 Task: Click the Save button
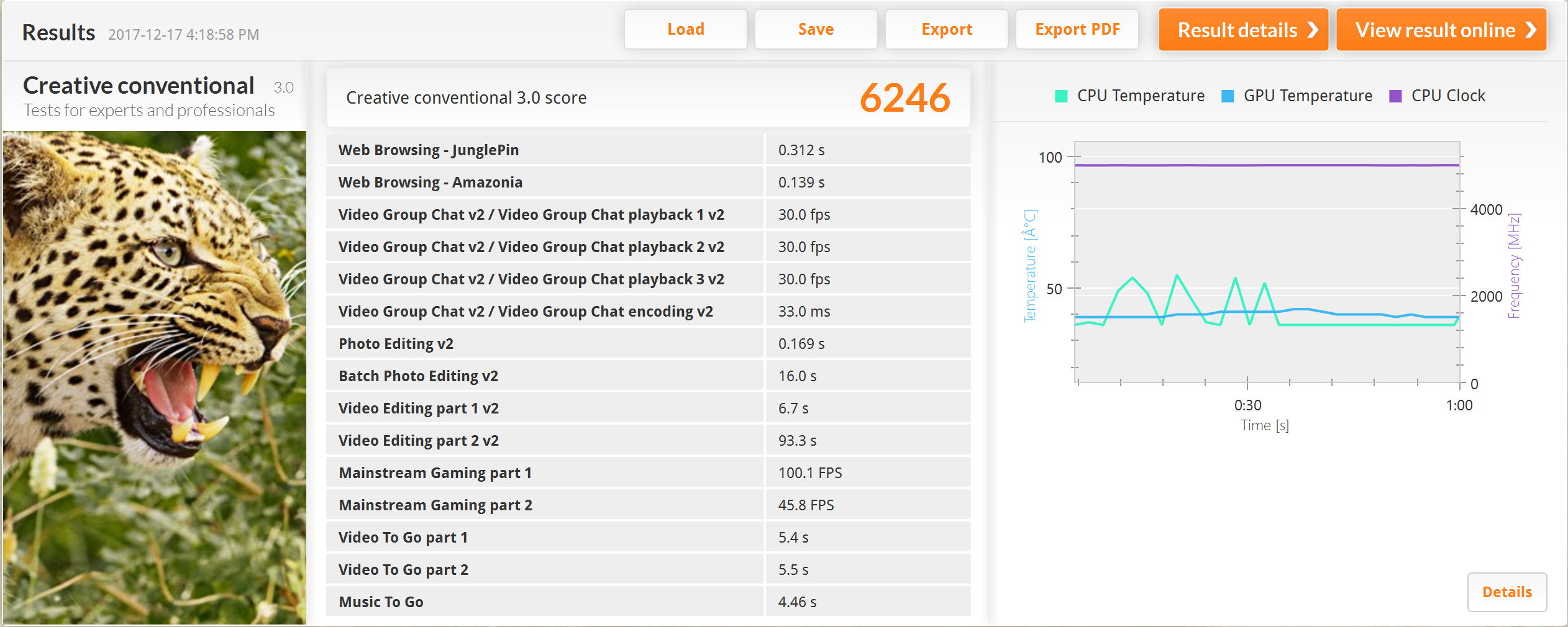(816, 29)
